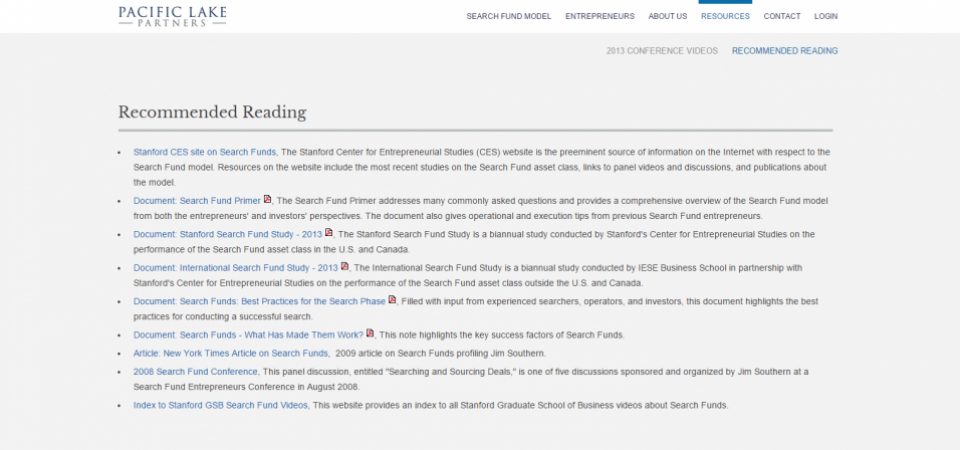Screen dimensions: 960x450
Task: Click the Recommended Reading page heading
Action: tap(212, 113)
